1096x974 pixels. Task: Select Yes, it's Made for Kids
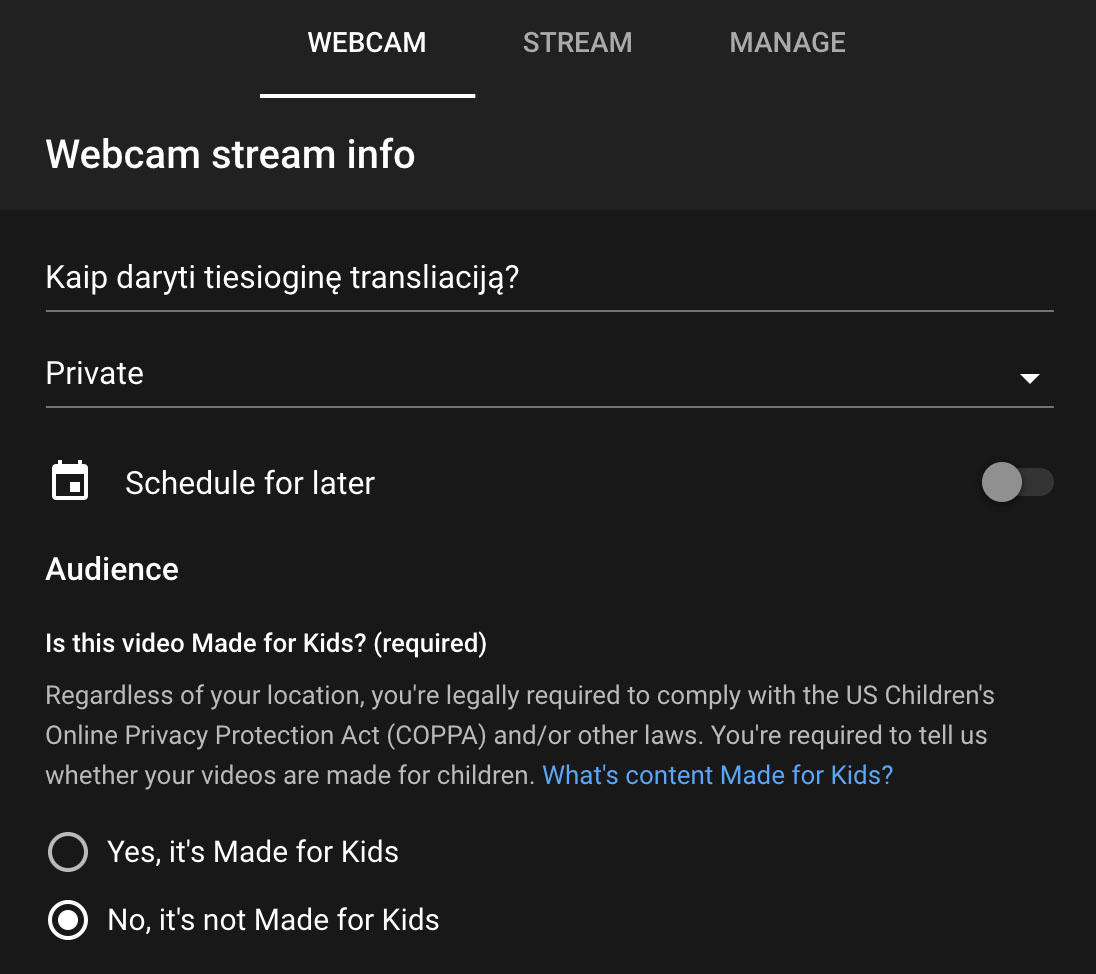pyautogui.click(x=68, y=852)
